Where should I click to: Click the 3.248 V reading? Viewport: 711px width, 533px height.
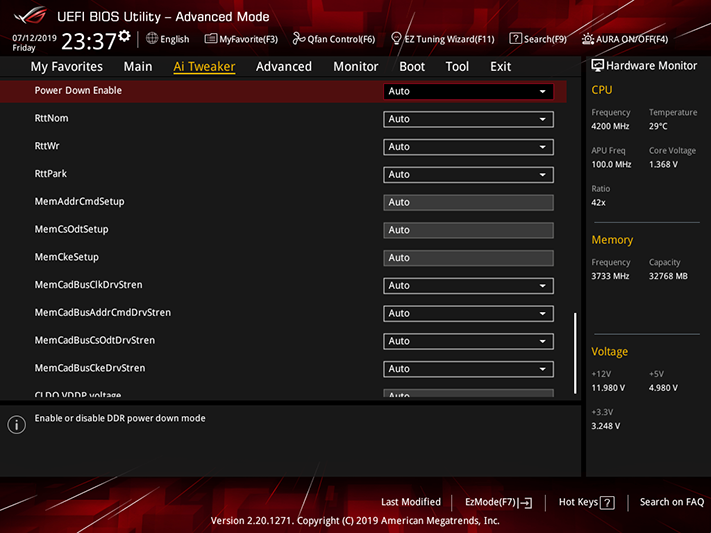click(605, 426)
